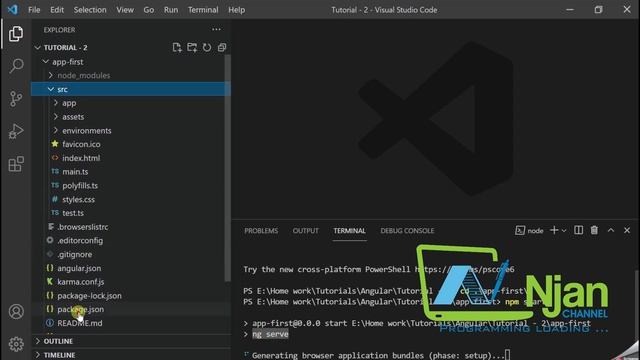The image size is (640, 360).
Task: Switch to the OUTPUT tab
Action: [x=305, y=231]
